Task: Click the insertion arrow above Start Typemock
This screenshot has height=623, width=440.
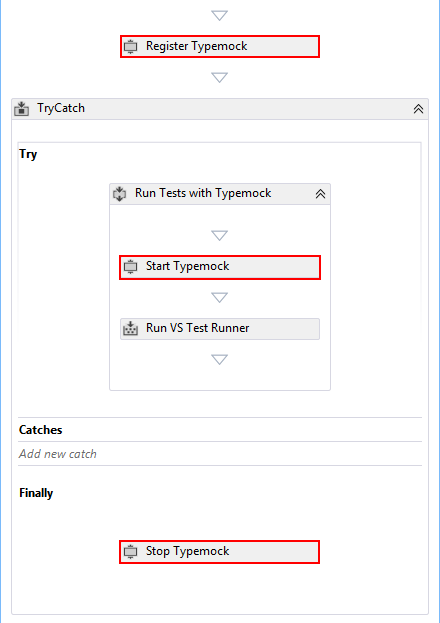Action: (x=219, y=236)
